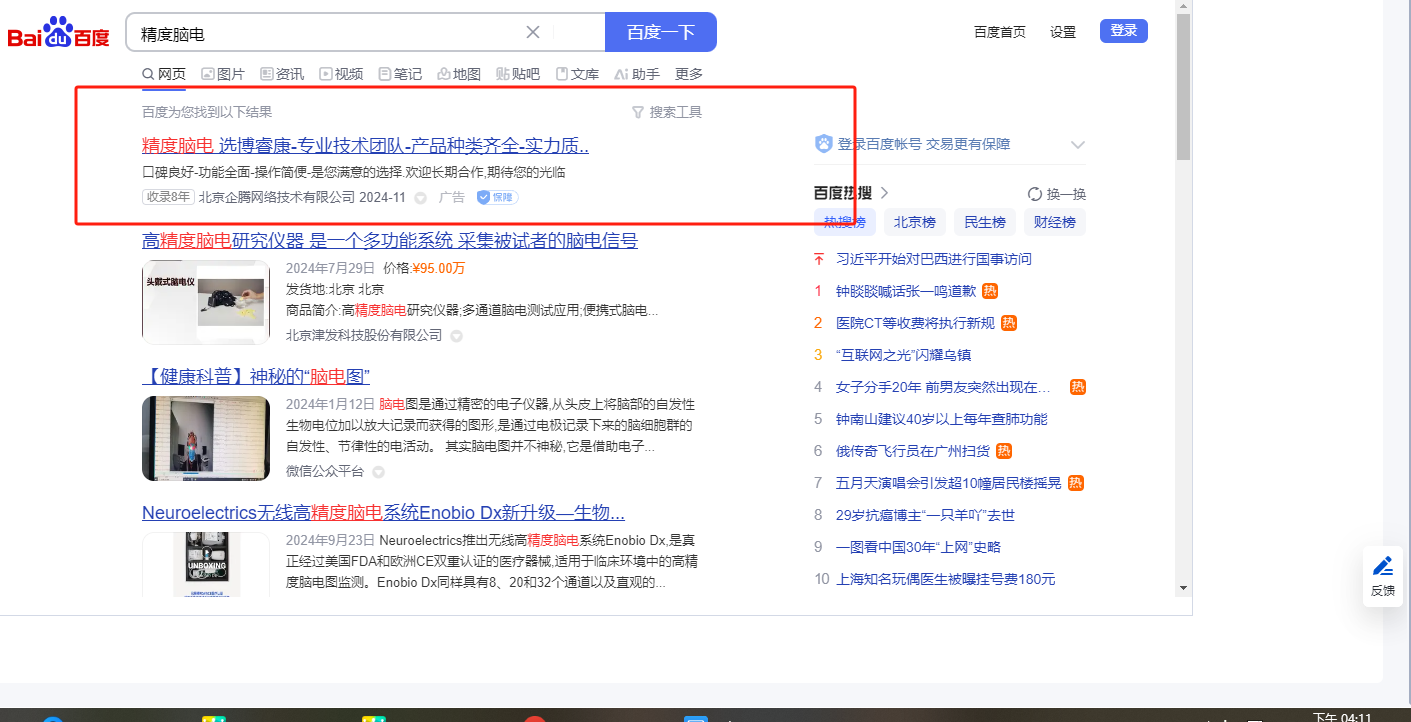The height and width of the screenshot is (722, 1411).
Task: Click the 登录 login button
Action: (x=1123, y=31)
